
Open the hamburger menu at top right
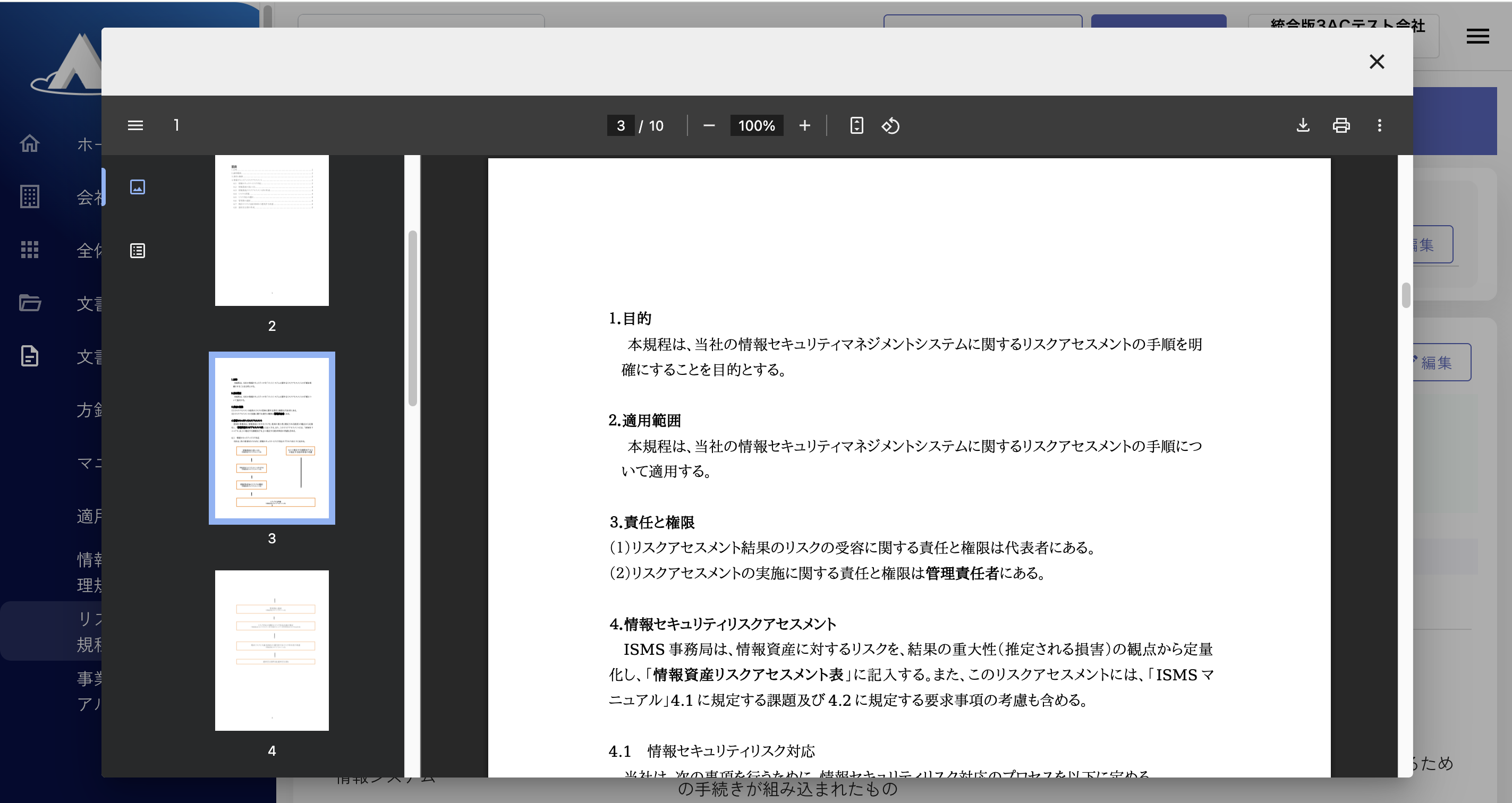pyautogui.click(x=1477, y=36)
